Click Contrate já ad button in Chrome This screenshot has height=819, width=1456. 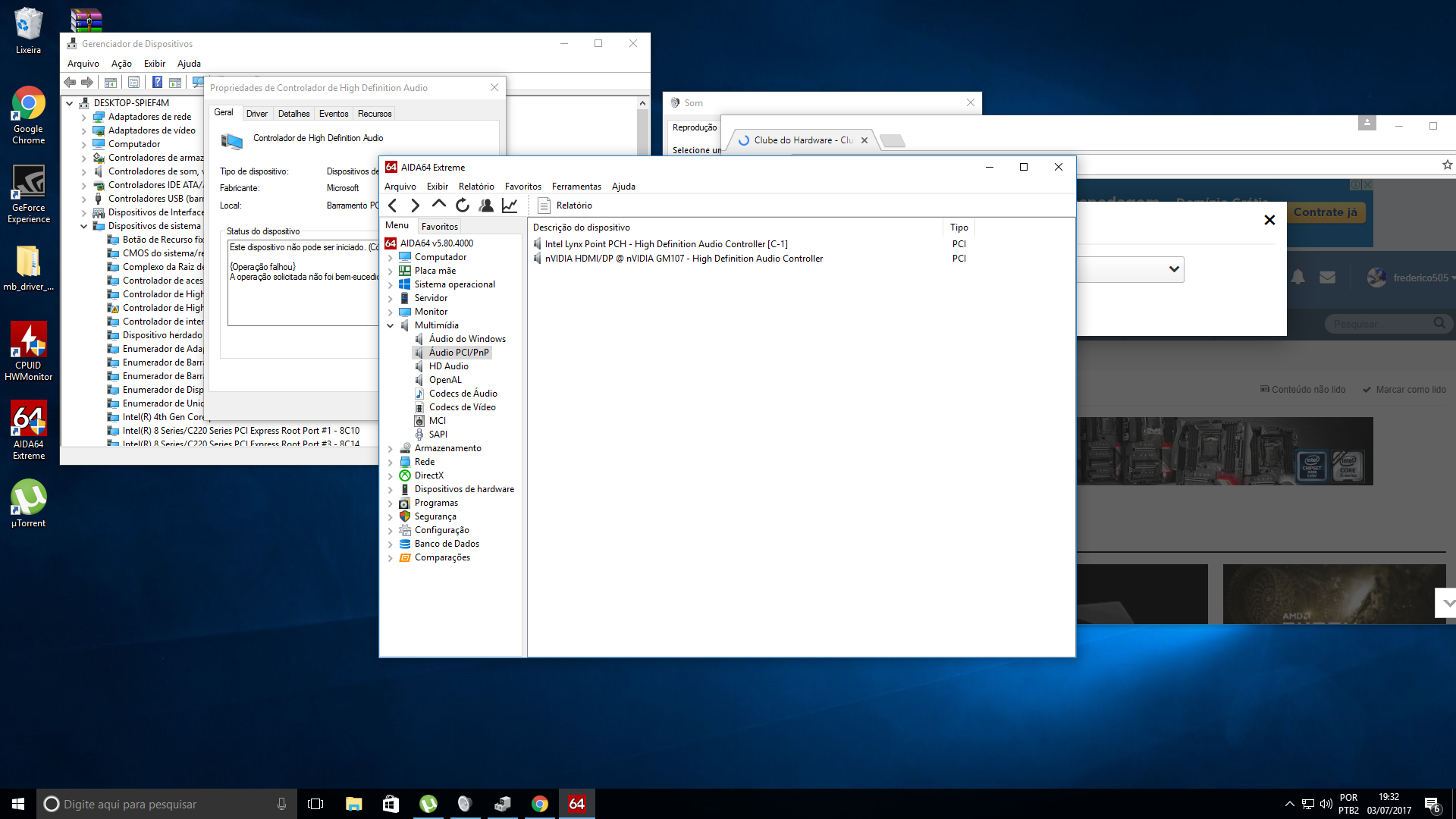click(x=1326, y=212)
